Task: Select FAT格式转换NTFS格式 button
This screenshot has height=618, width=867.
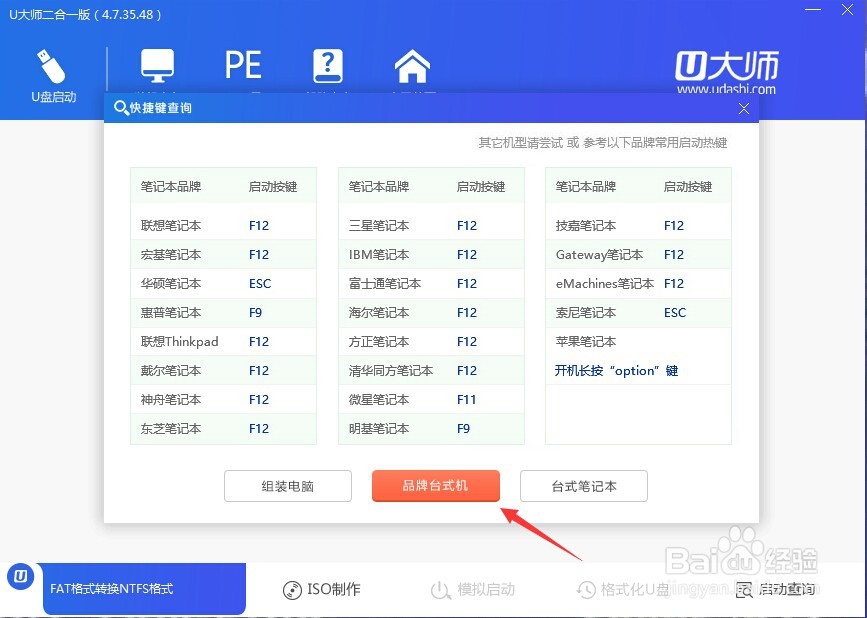Action: [144, 588]
